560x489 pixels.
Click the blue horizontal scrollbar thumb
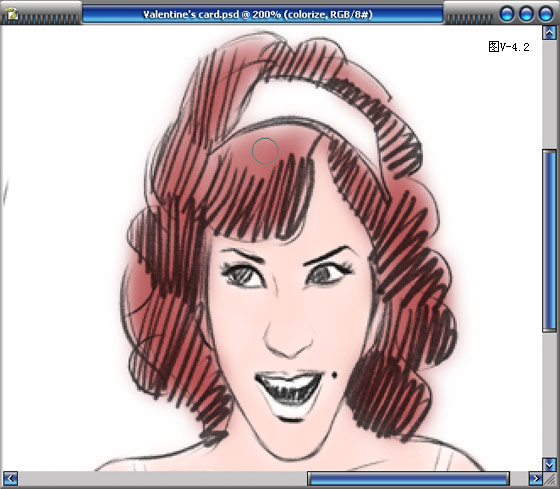tap(408, 479)
